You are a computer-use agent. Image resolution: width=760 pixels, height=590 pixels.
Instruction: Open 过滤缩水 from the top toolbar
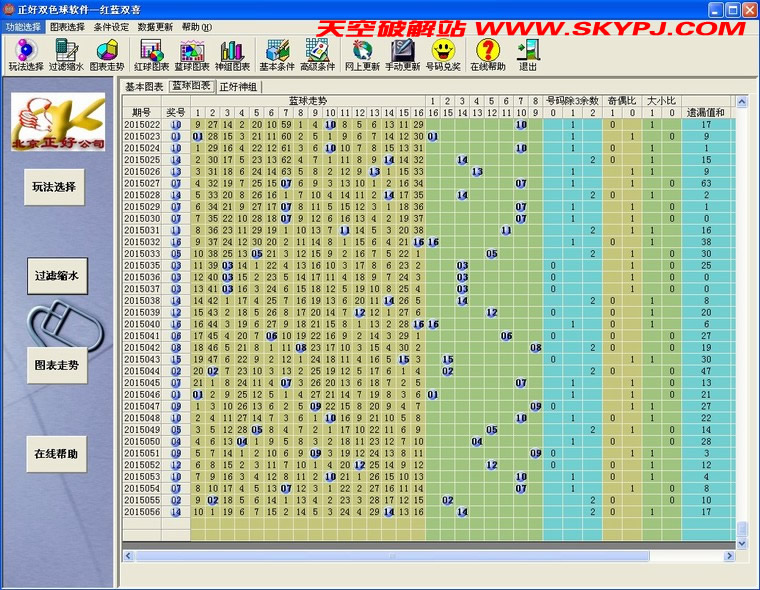67,55
